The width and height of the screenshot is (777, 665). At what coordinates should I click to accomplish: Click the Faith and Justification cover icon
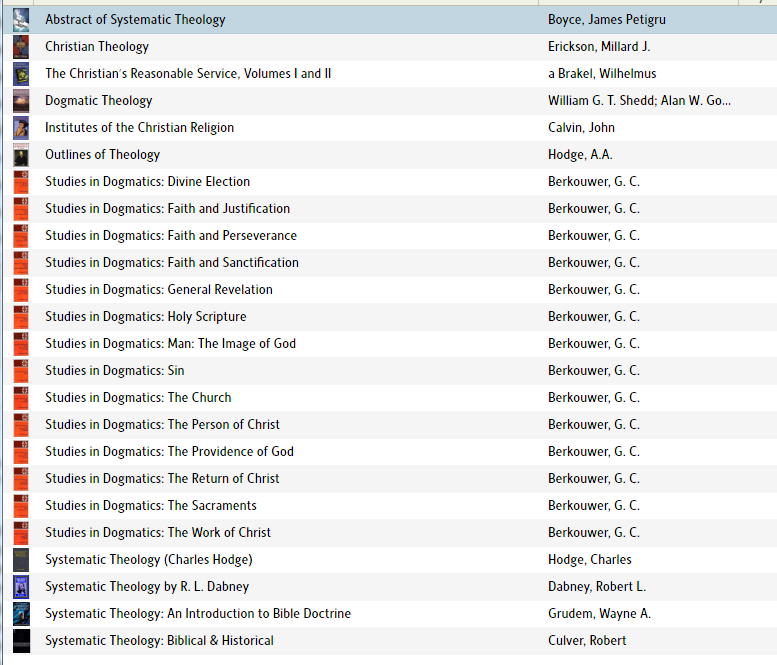pos(21,209)
